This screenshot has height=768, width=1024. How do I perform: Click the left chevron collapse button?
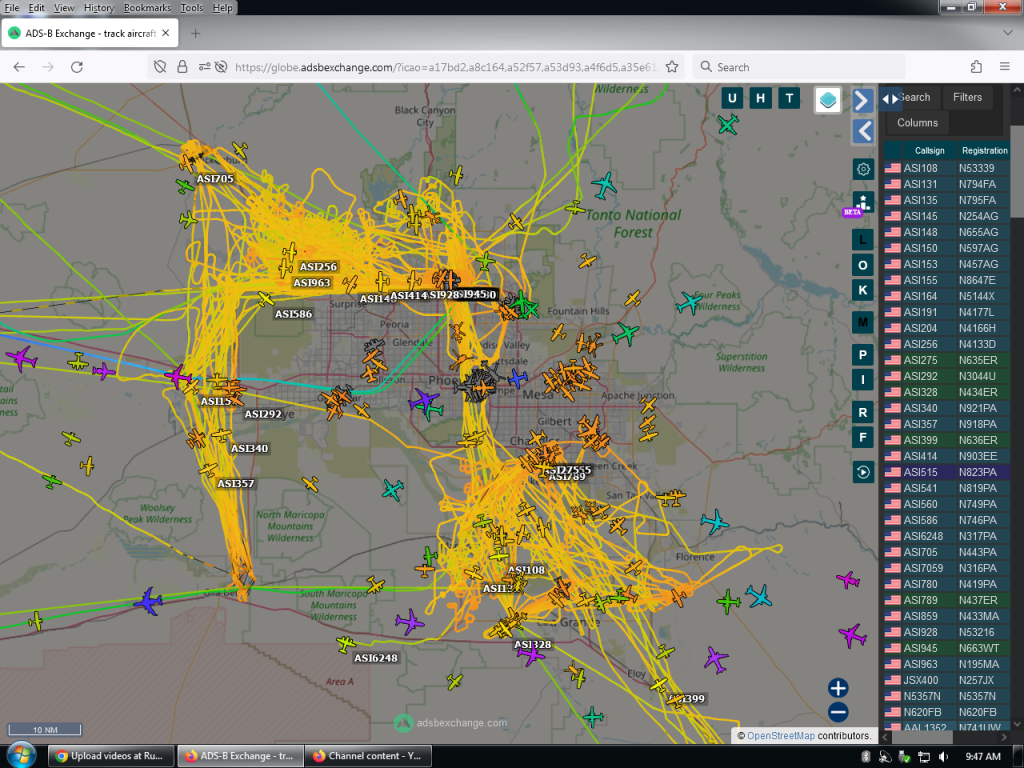click(x=863, y=131)
